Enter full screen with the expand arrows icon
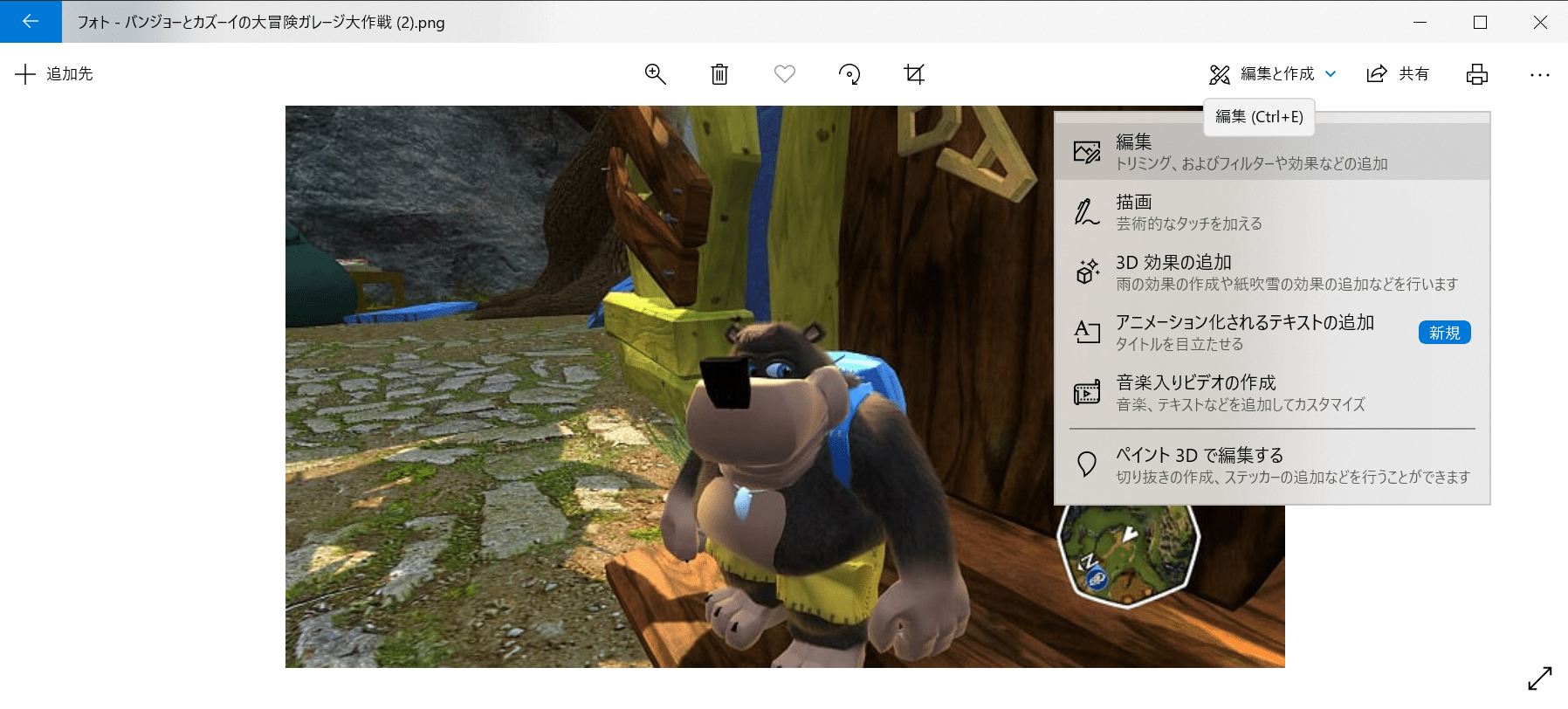Screen dimensions: 1568x709 [1540, 678]
